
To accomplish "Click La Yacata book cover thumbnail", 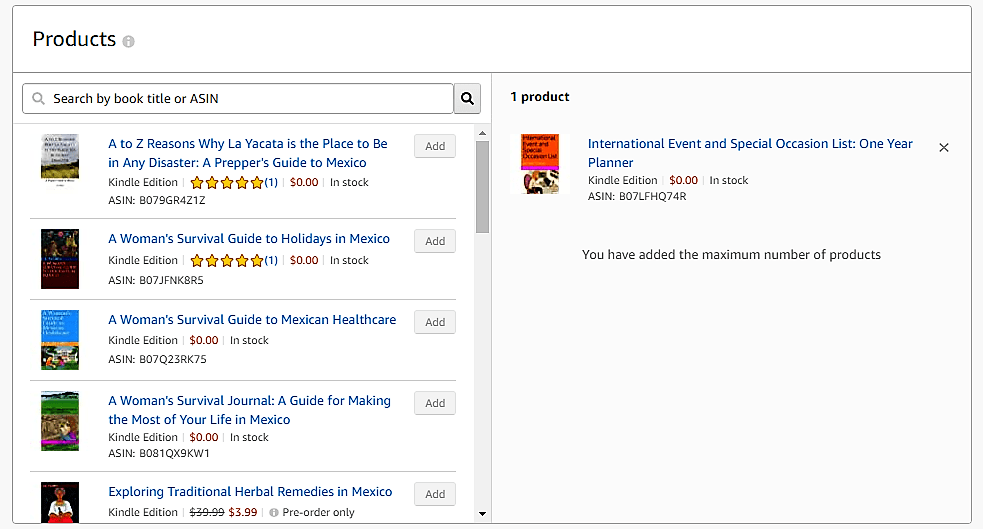I will 60,158.
